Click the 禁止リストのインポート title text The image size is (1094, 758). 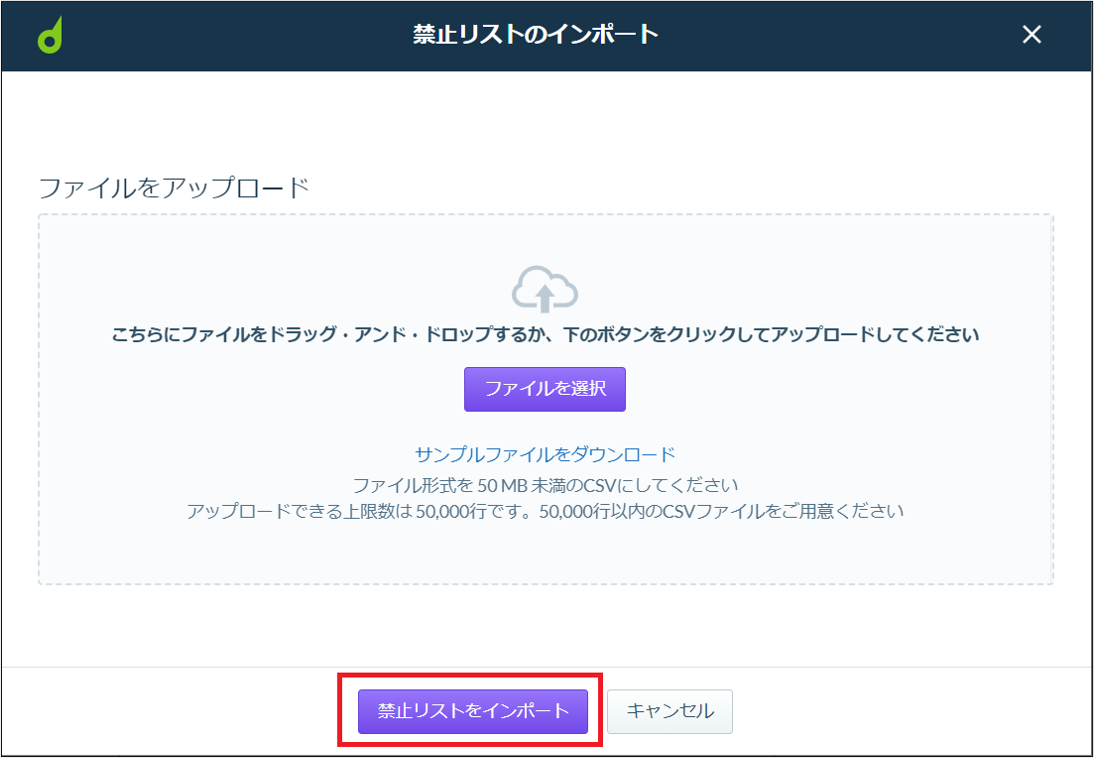click(x=535, y=35)
